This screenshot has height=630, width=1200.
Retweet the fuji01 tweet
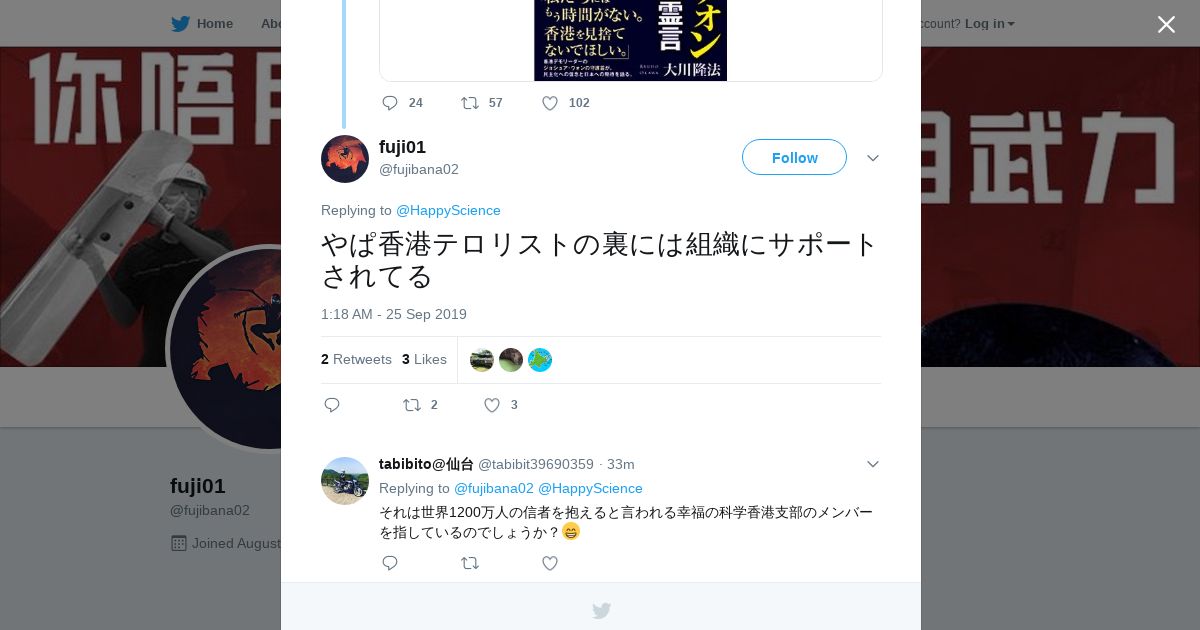(x=420, y=405)
